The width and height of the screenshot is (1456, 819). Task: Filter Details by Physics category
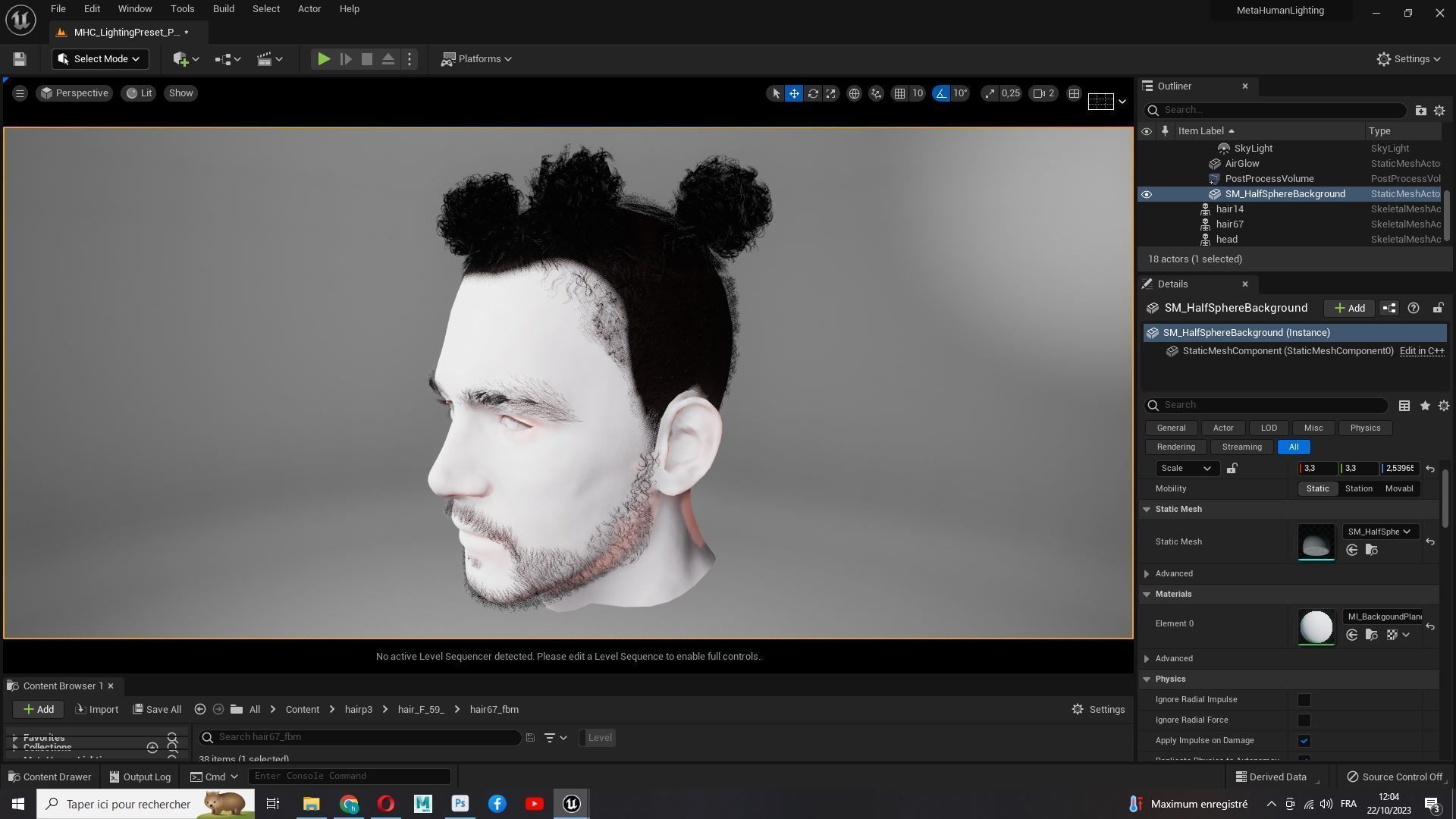pyautogui.click(x=1365, y=428)
